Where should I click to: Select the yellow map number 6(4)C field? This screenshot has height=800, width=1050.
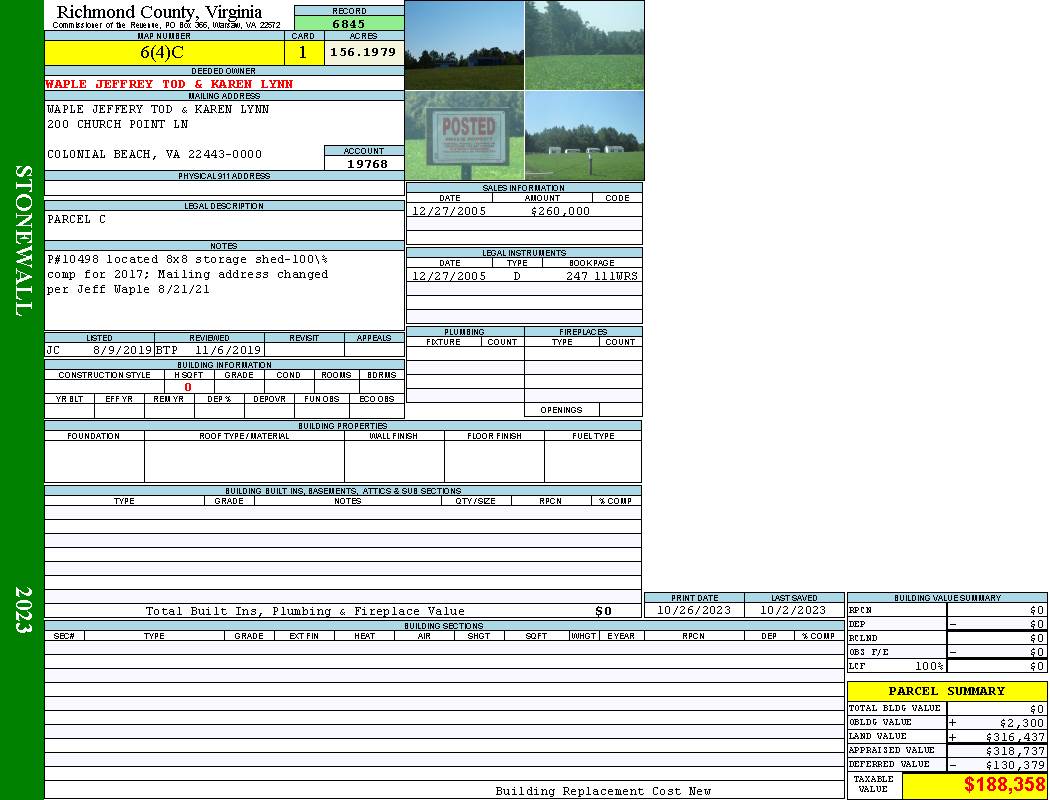[x=163, y=52]
